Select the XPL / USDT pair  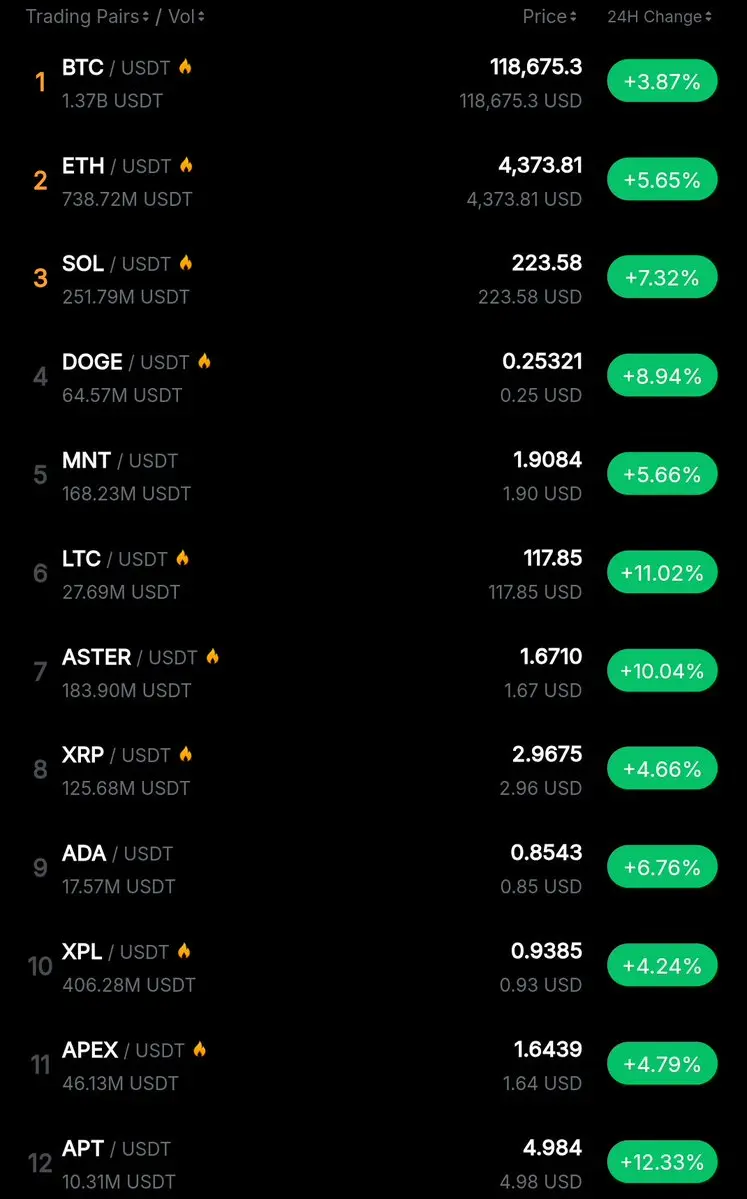(373, 967)
